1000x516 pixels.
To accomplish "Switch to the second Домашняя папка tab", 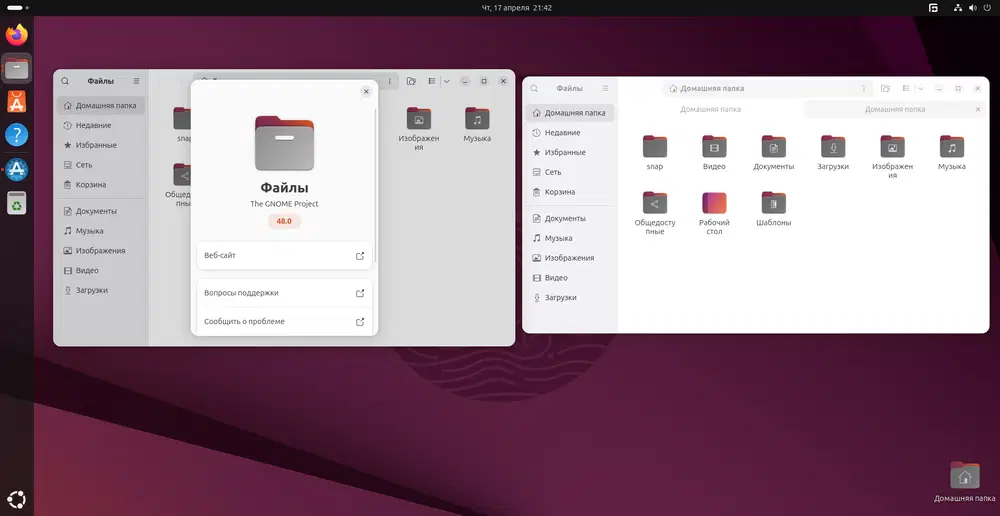I will tap(895, 109).
